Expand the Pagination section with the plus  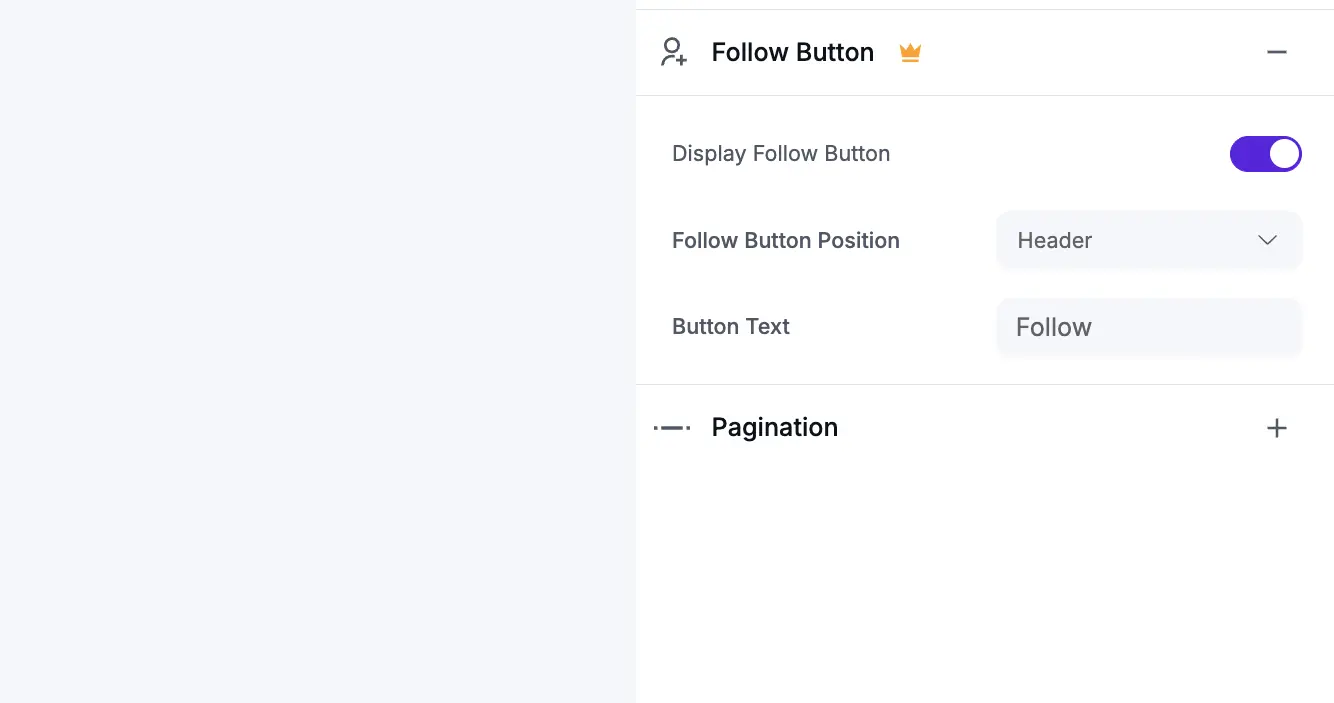[1277, 427]
